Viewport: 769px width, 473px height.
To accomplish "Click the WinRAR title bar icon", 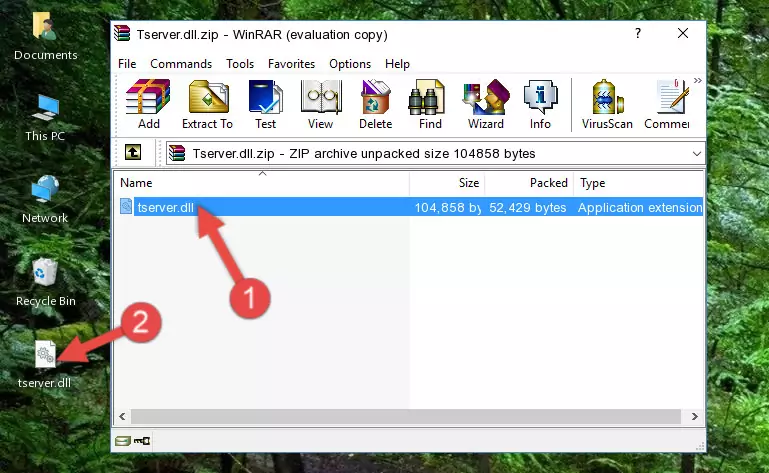I will pos(122,33).
